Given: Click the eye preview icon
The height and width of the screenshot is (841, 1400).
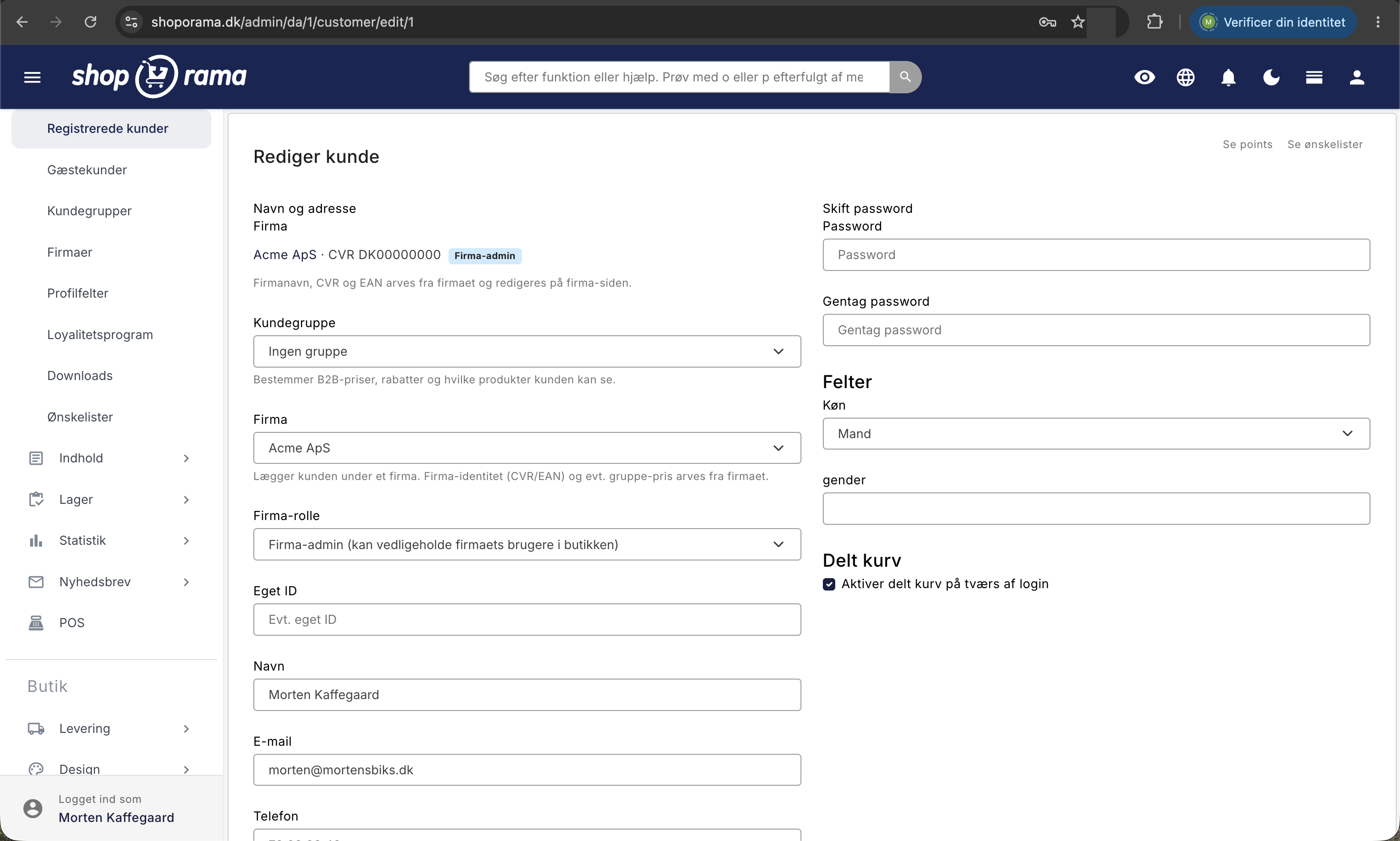Looking at the screenshot, I should click(x=1144, y=77).
